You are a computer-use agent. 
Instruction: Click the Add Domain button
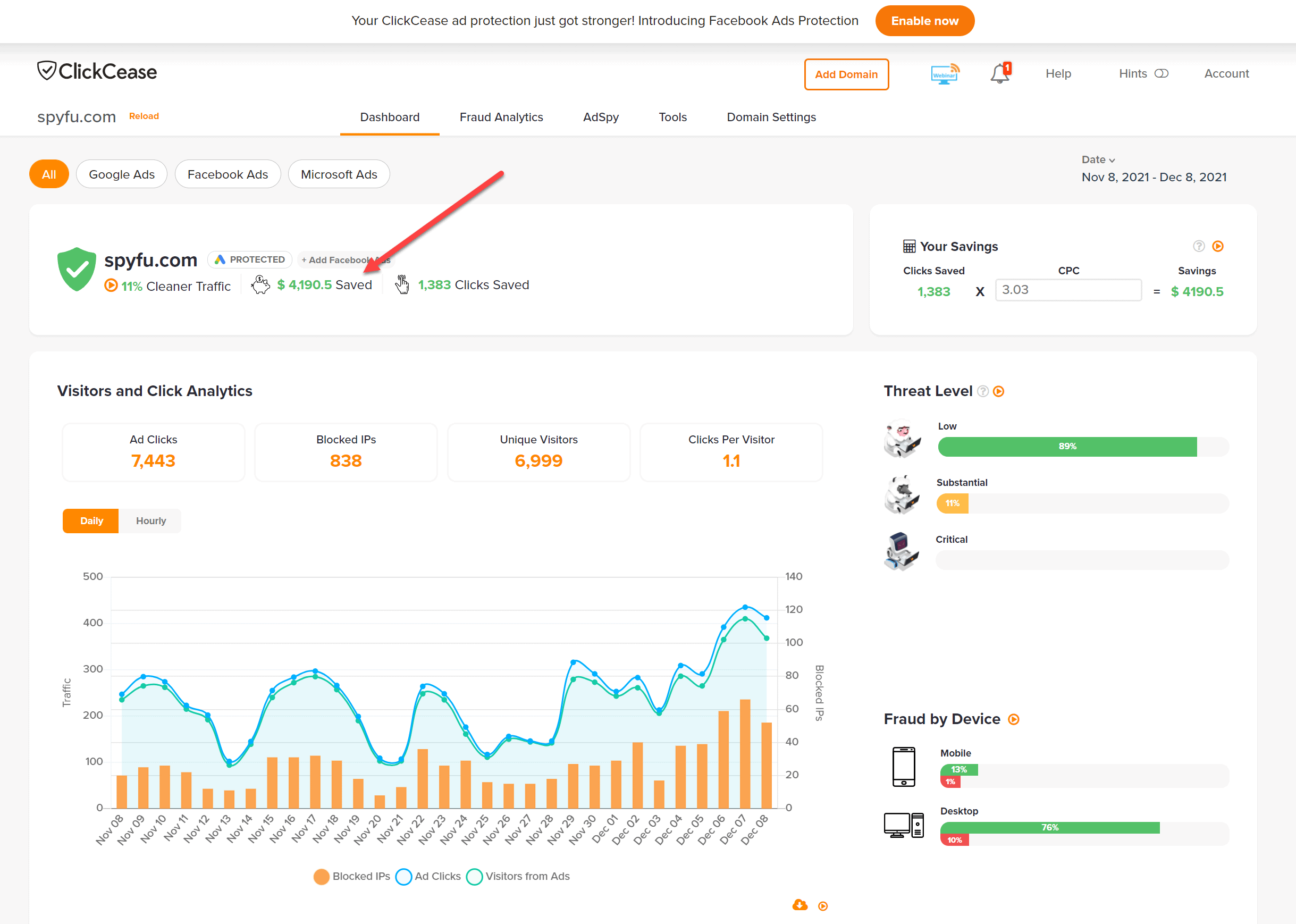point(847,74)
